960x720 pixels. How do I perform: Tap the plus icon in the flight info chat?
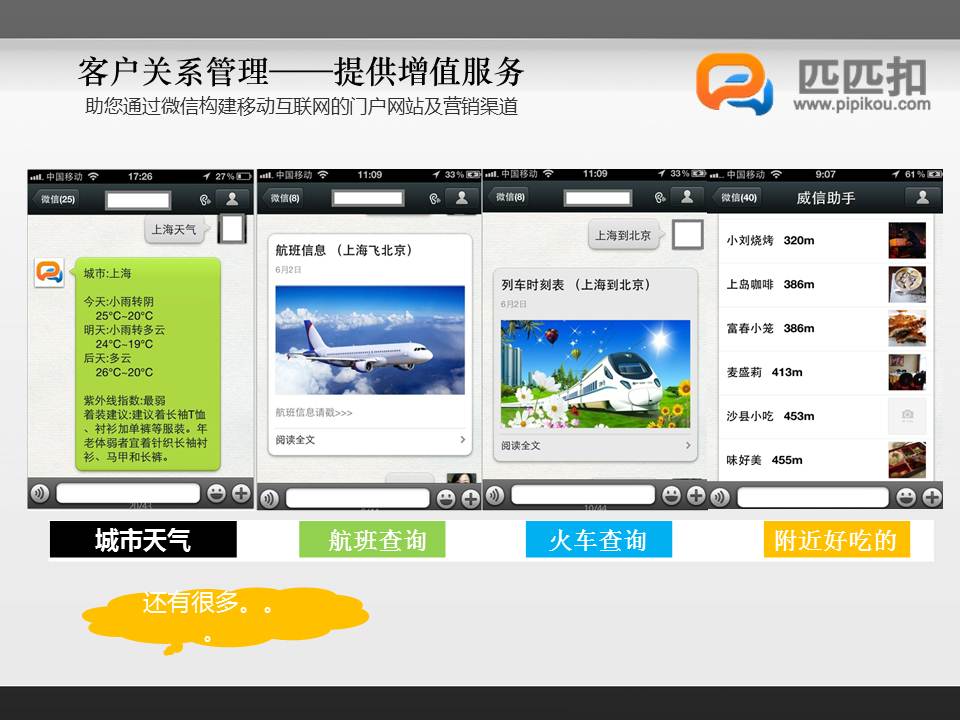click(470, 498)
